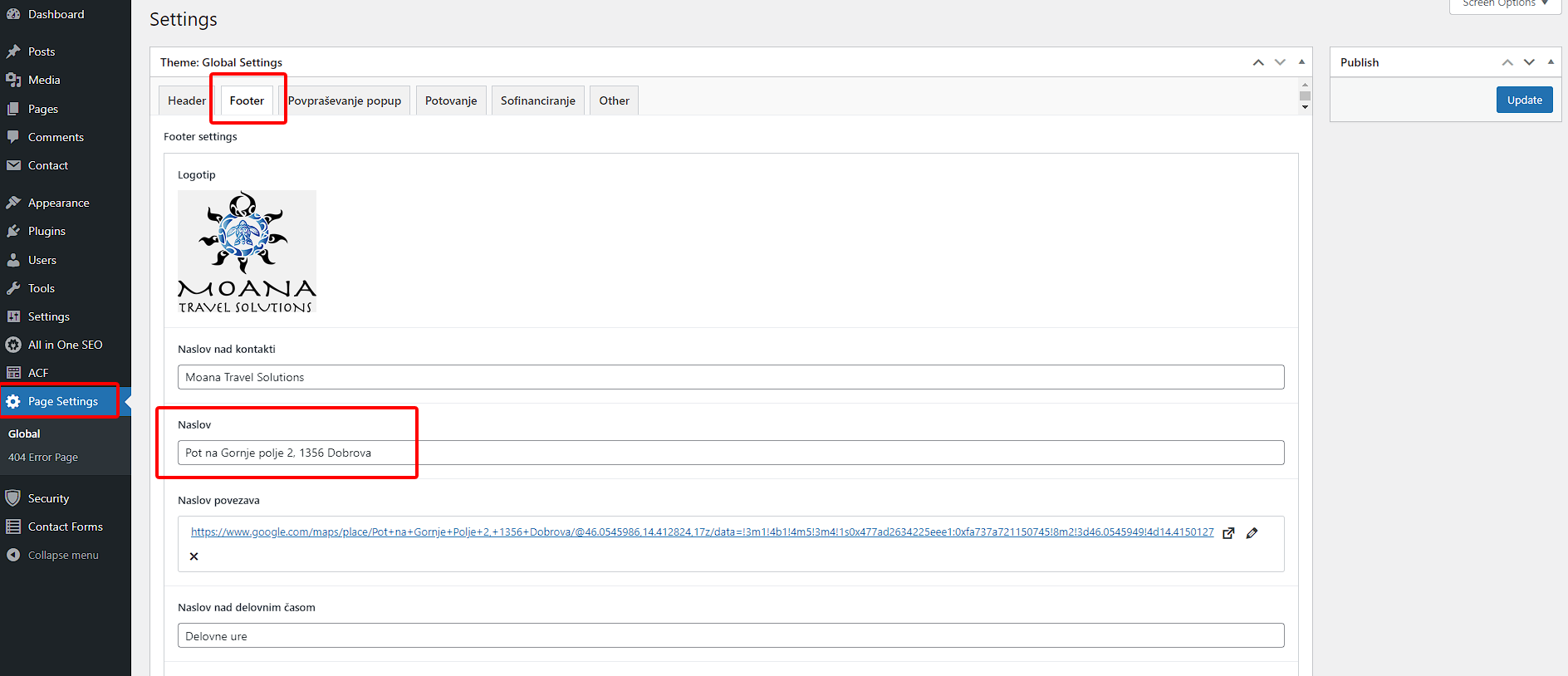The image size is (1568, 676).
Task: Click the ACF fields icon
Action: click(x=13, y=373)
